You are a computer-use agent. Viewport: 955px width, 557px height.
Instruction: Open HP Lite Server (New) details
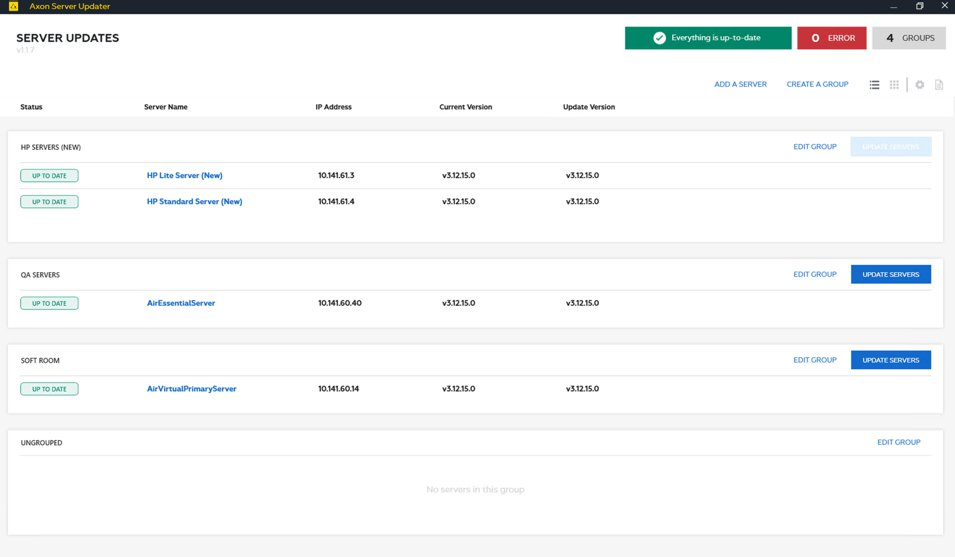coord(185,175)
